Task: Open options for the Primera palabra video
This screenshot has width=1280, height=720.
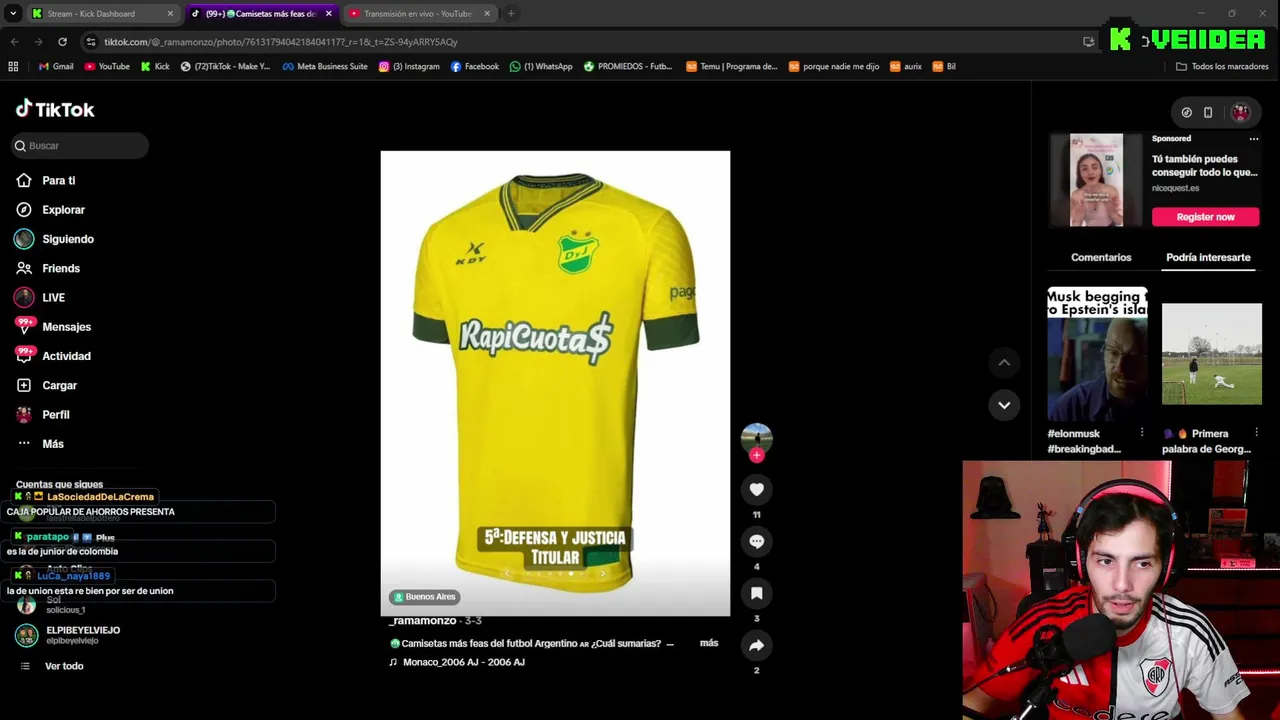Action: coord(1256,433)
